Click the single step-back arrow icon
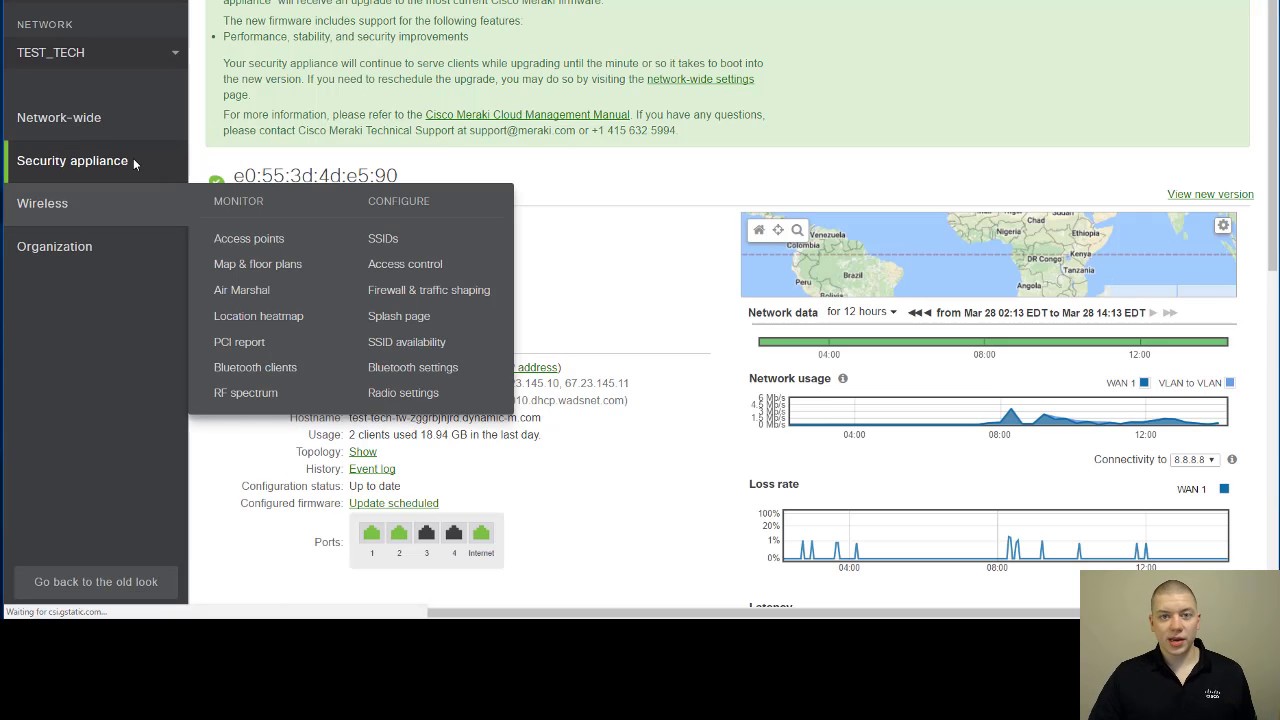 (x=928, y=313)
